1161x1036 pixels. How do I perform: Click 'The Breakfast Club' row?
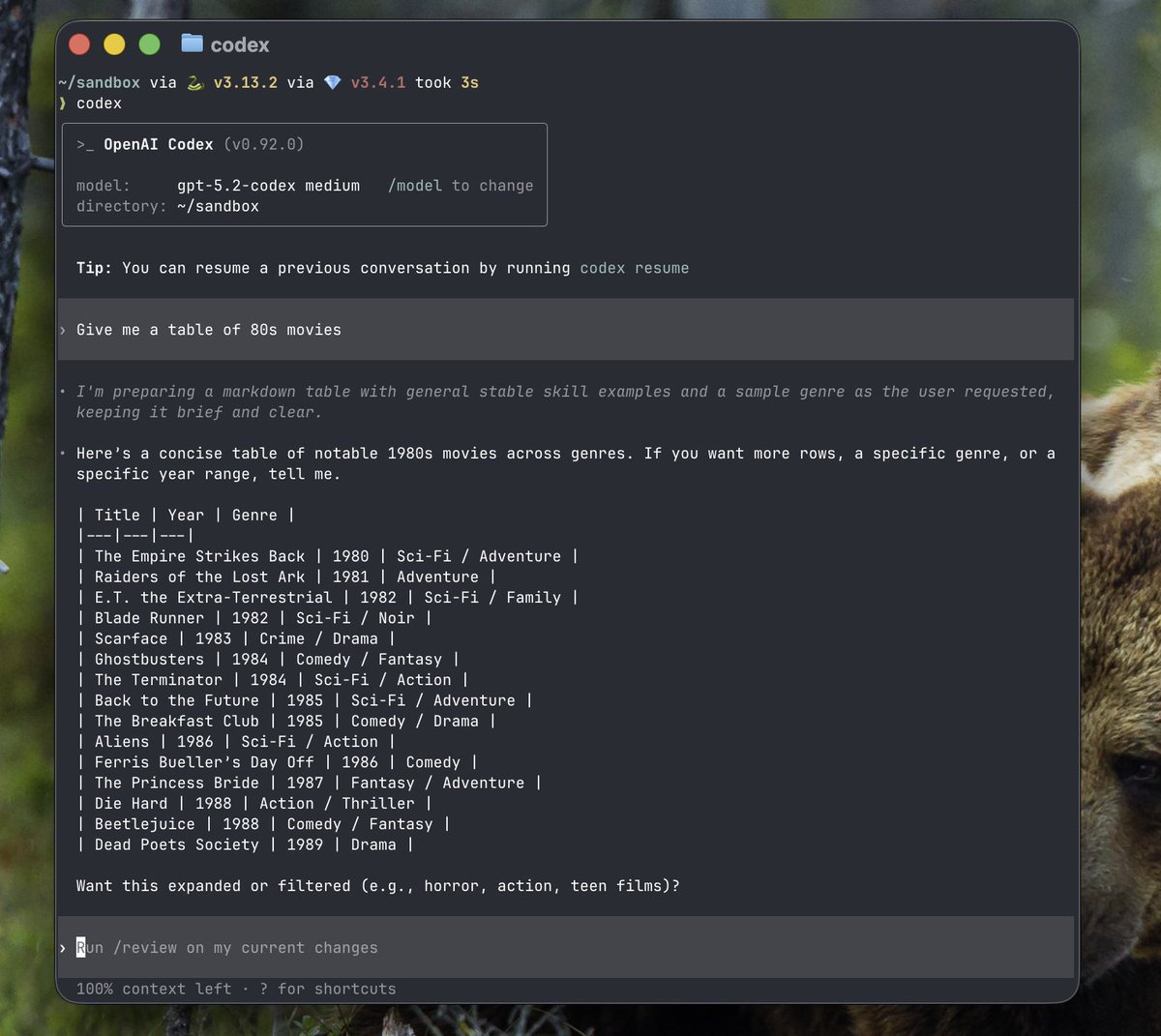pos(286,722)
